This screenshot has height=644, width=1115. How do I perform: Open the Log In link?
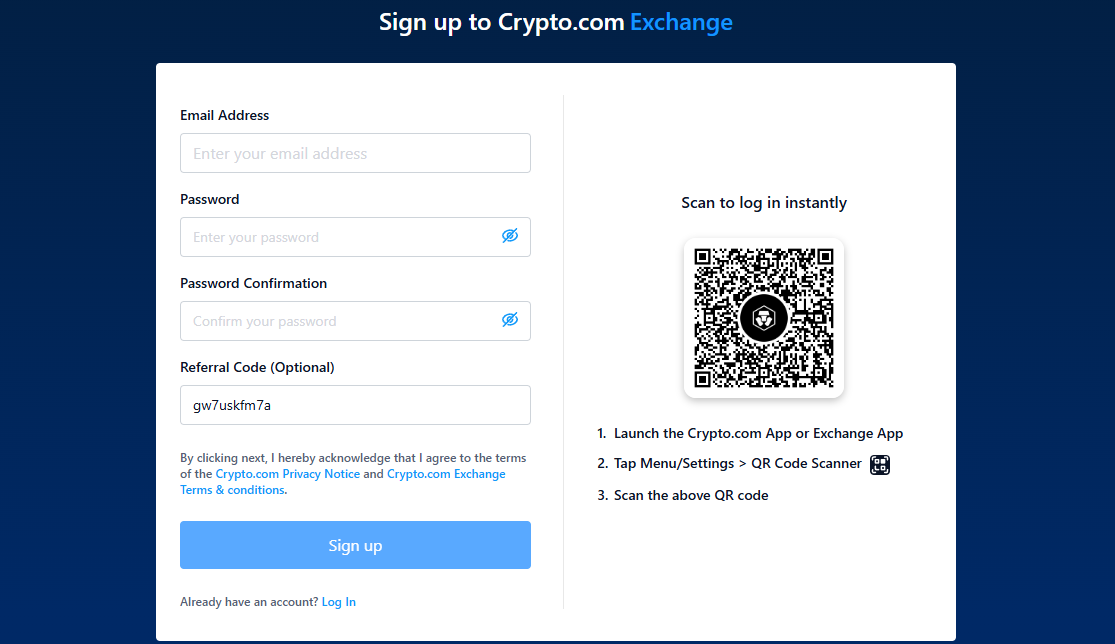338,601
